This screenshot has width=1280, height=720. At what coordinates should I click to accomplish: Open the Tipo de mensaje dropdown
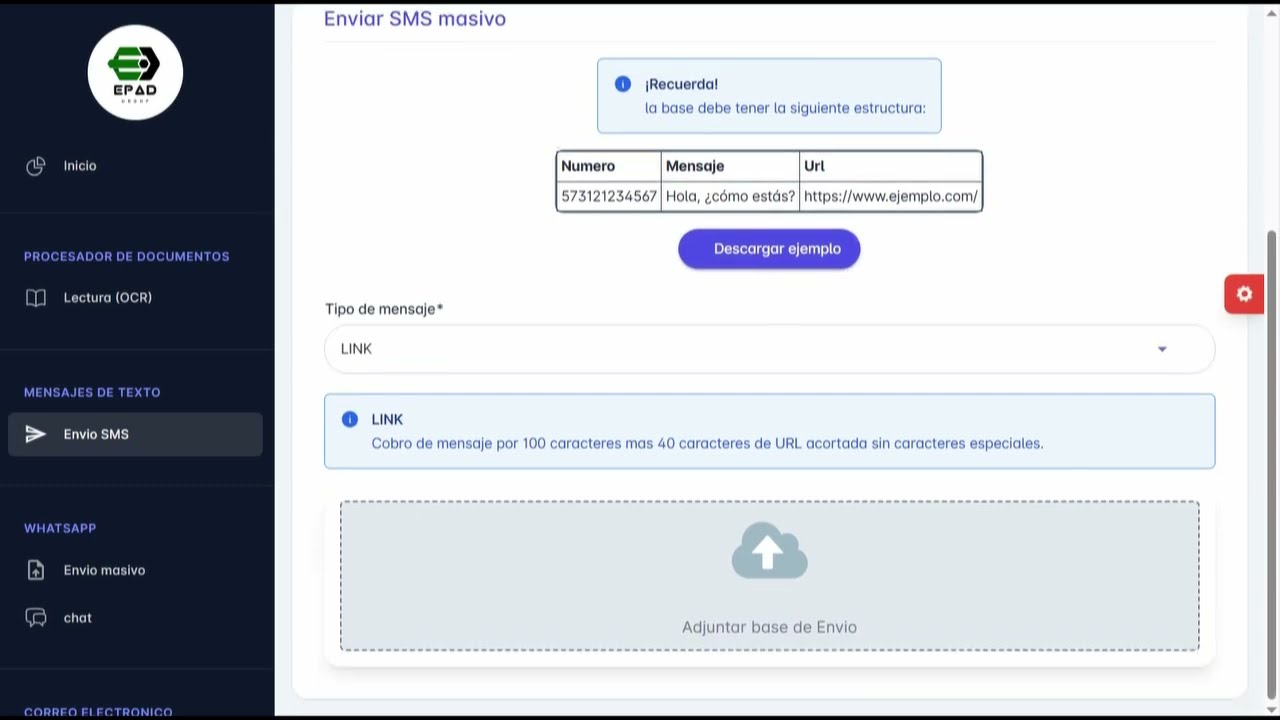pos(769,349)
